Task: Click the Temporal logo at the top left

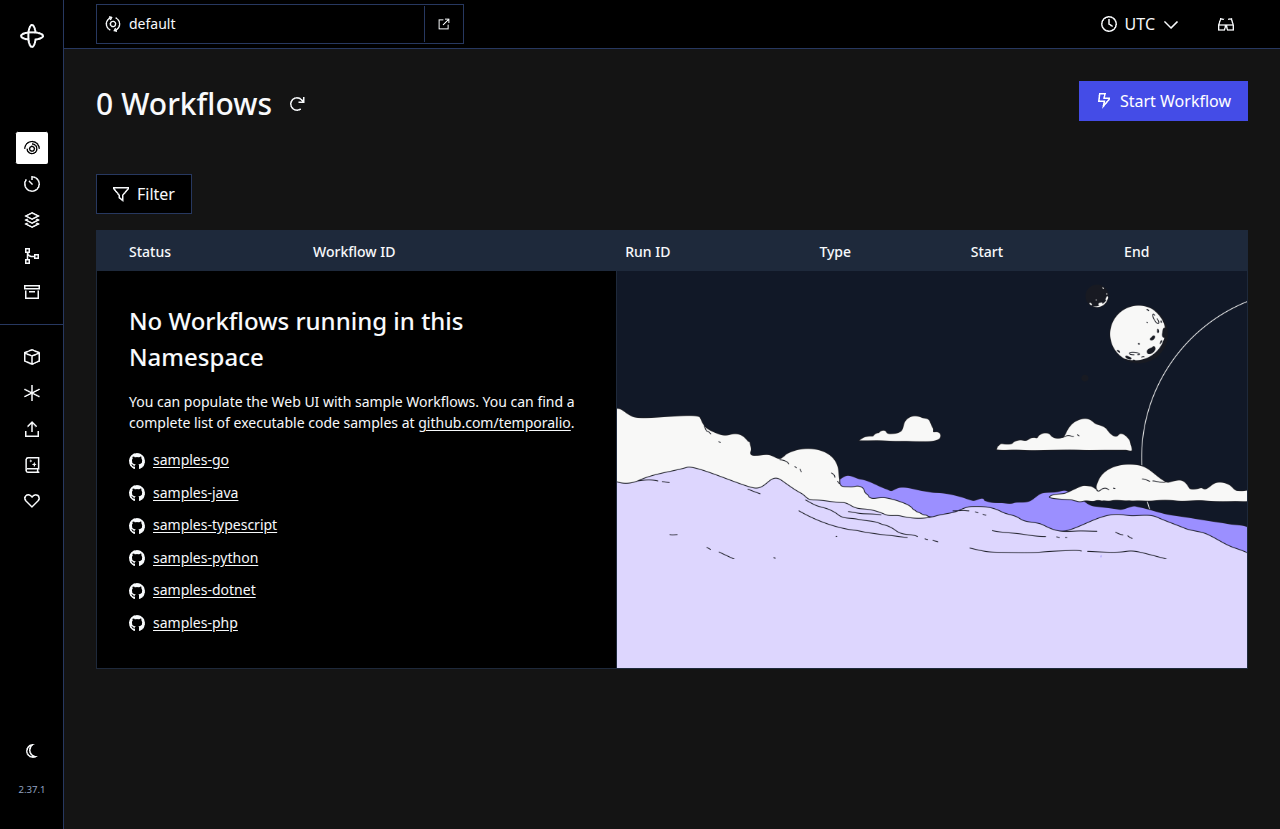Action: [x=31, y=36]
